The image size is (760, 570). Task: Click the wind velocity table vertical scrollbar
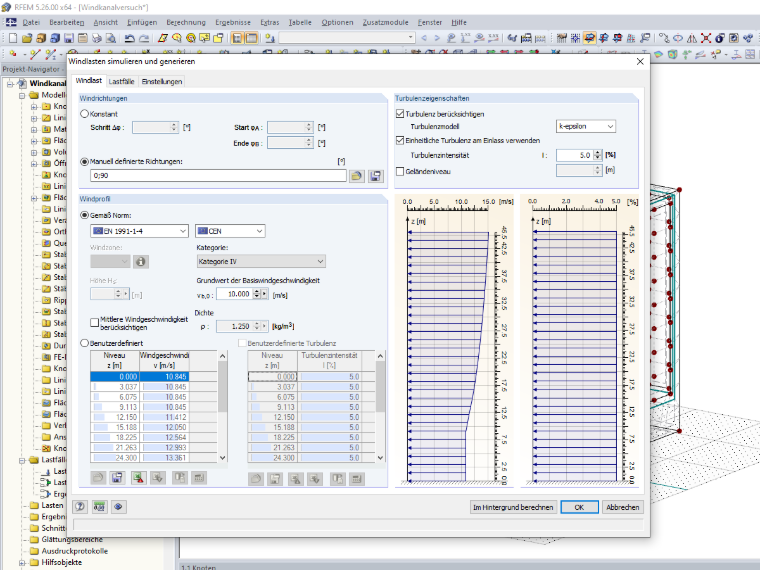point(222,407)
